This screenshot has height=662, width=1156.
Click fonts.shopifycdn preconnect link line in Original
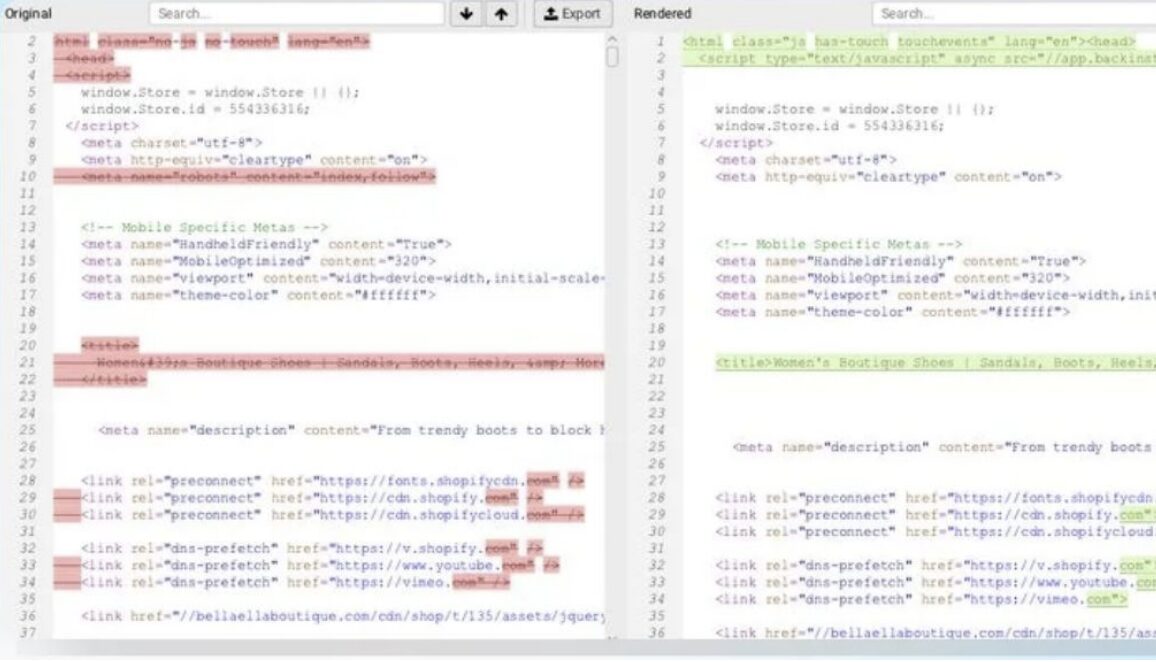[x=332, y=481]
